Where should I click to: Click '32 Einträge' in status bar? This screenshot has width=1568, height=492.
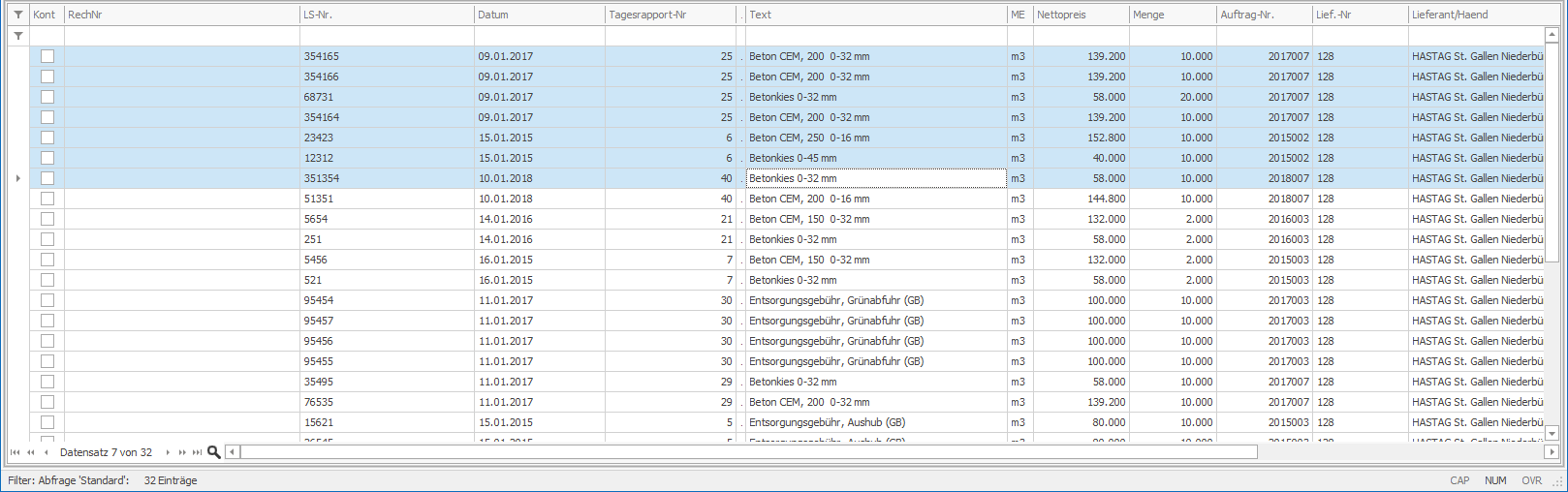(x=171, y=480)
